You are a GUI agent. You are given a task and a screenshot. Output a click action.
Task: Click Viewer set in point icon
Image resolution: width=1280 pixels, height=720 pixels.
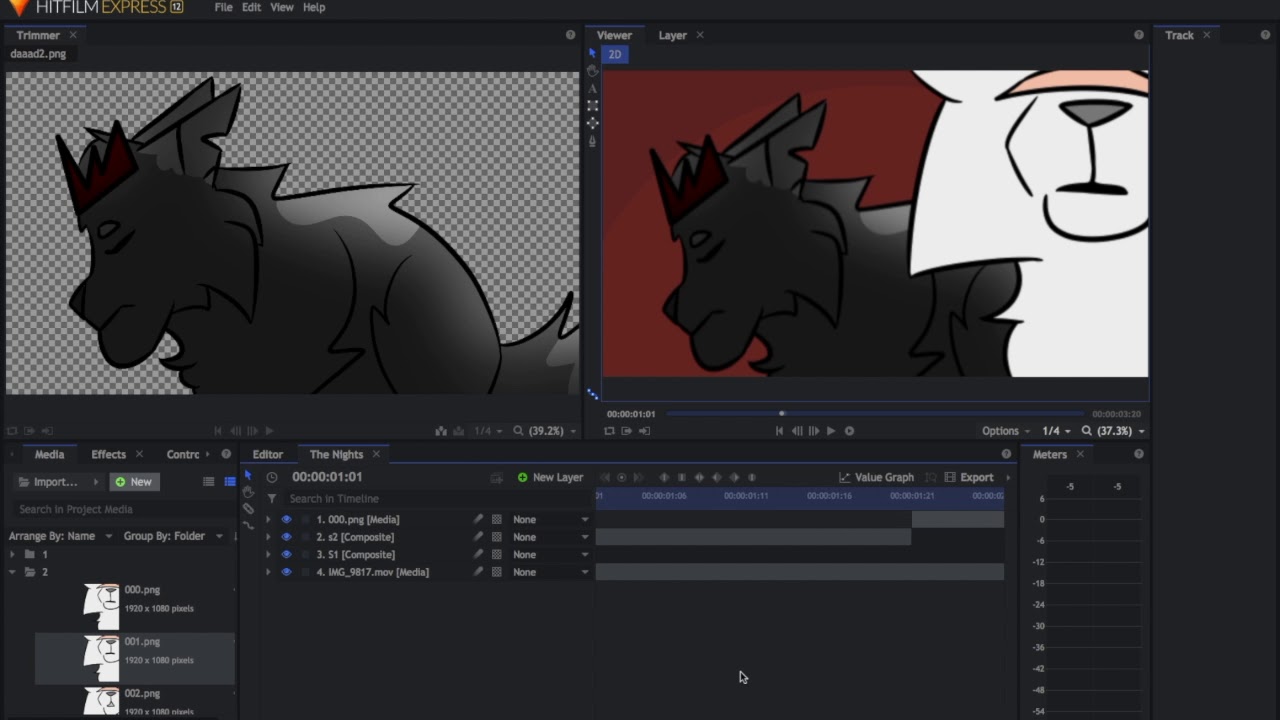(626, 431)
